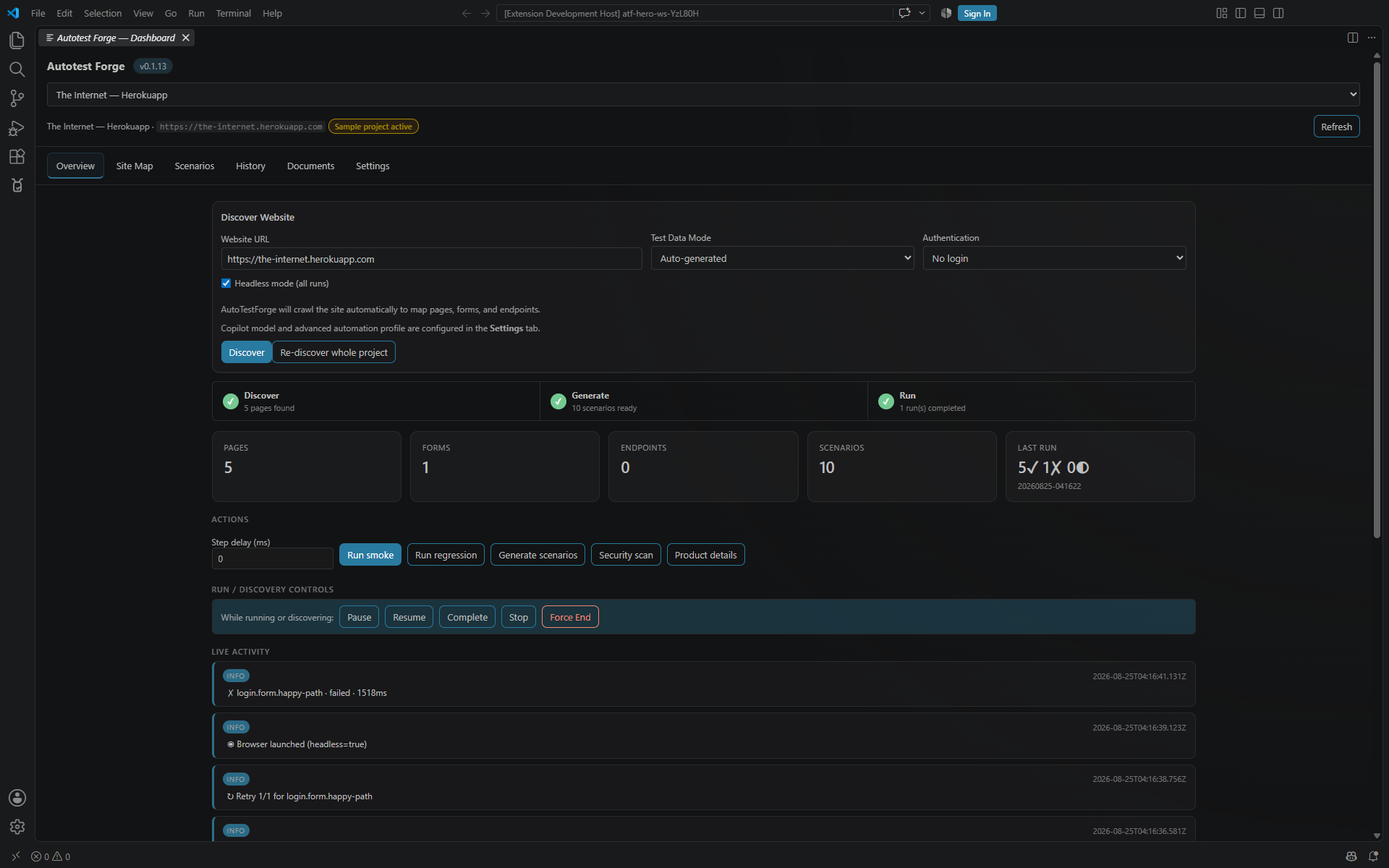Toggle Headless mode (all runs) checkbox
Image resolution: width=1389 pixels, height=868 pixels.
click(x=226, y=284)
